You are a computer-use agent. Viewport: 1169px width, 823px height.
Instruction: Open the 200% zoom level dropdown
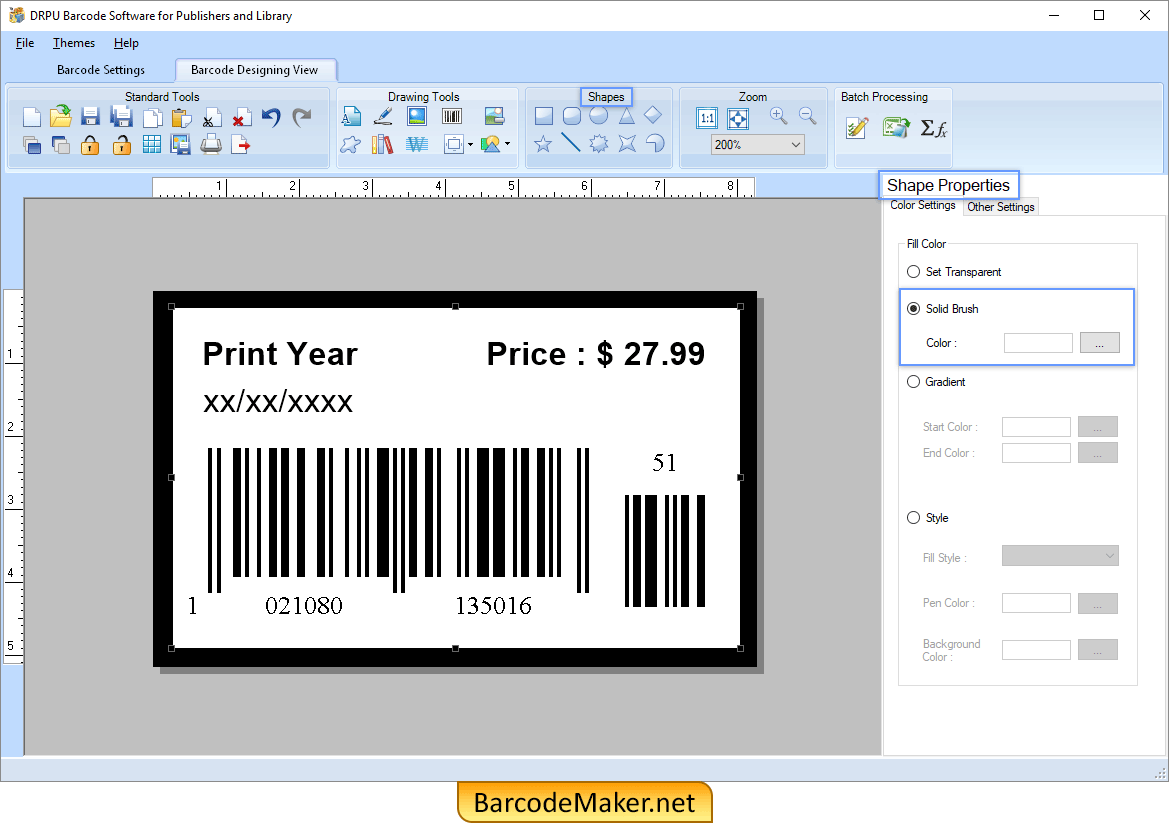(x=757, y=145)
